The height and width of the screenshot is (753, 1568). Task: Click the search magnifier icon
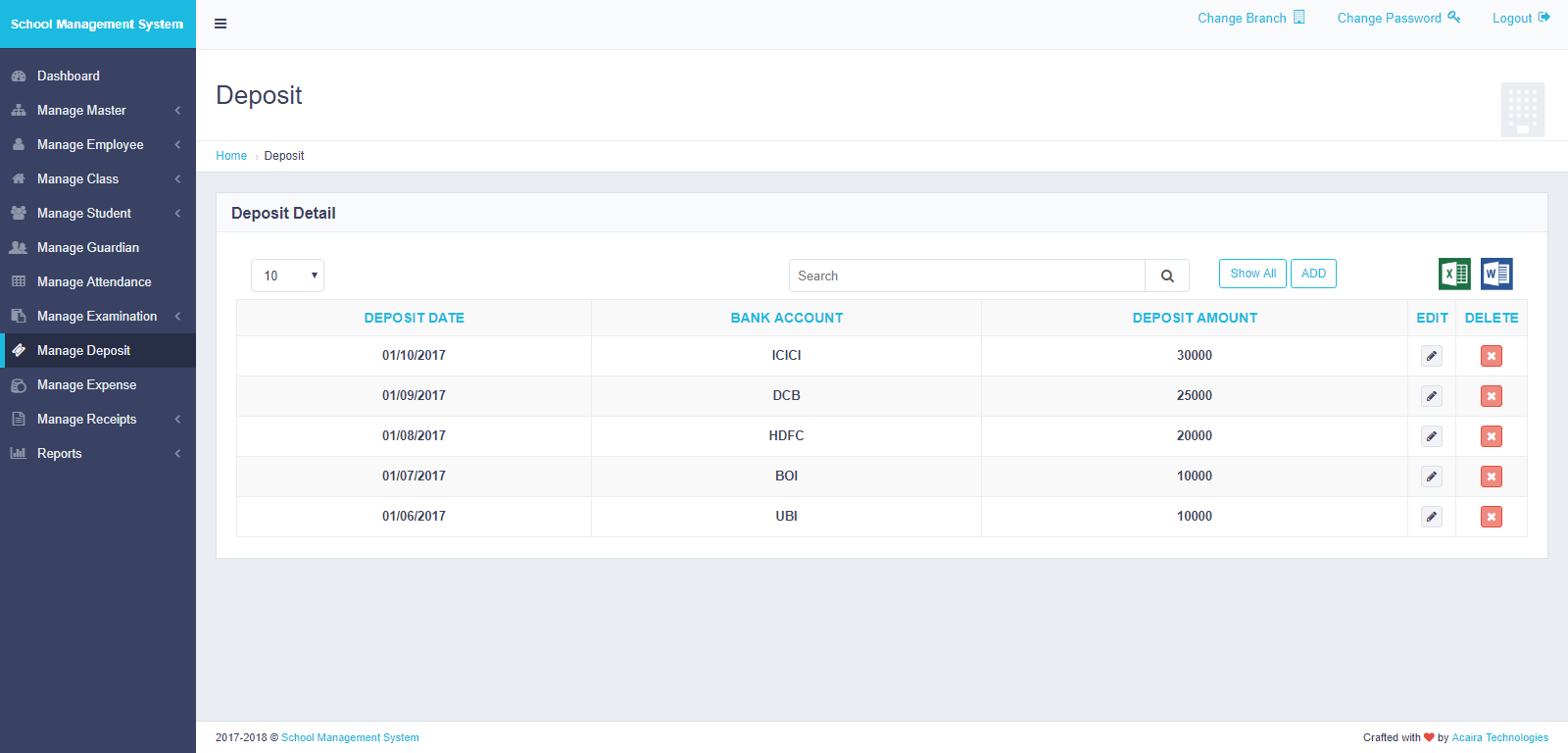tap(1167, 276)
